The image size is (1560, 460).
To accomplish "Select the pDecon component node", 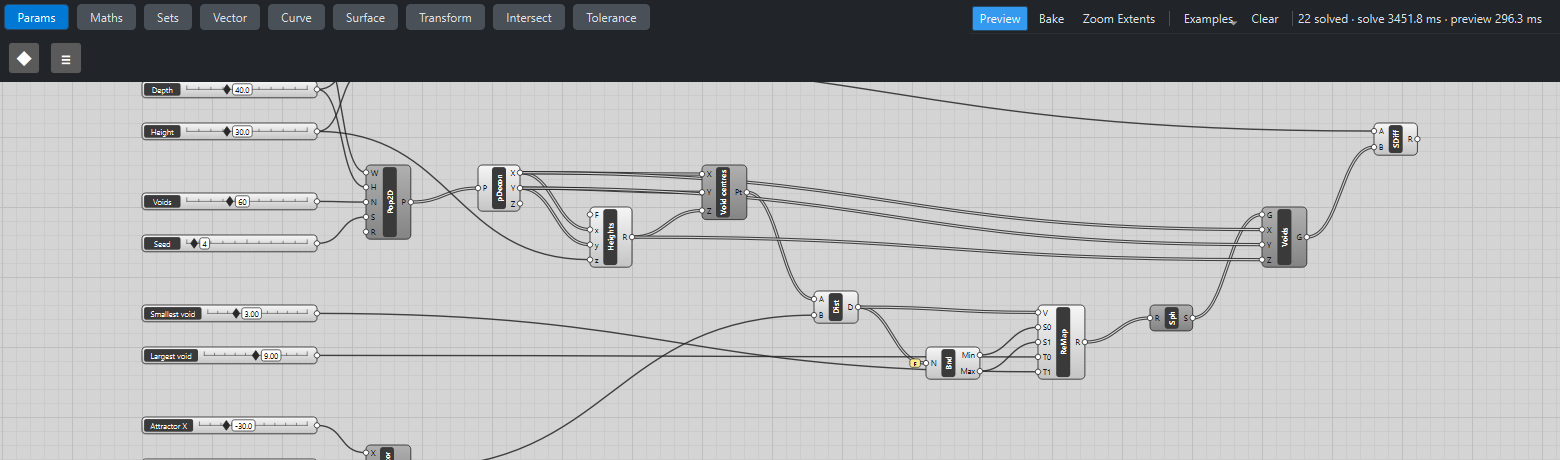I will point(500,188).
